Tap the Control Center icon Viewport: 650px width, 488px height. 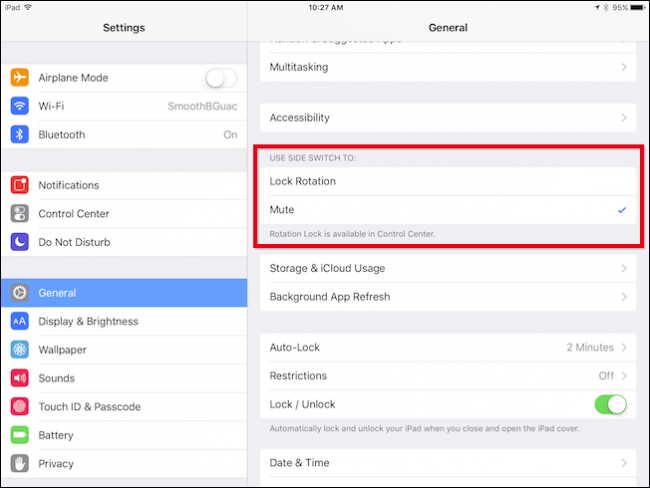pos(19,214)
